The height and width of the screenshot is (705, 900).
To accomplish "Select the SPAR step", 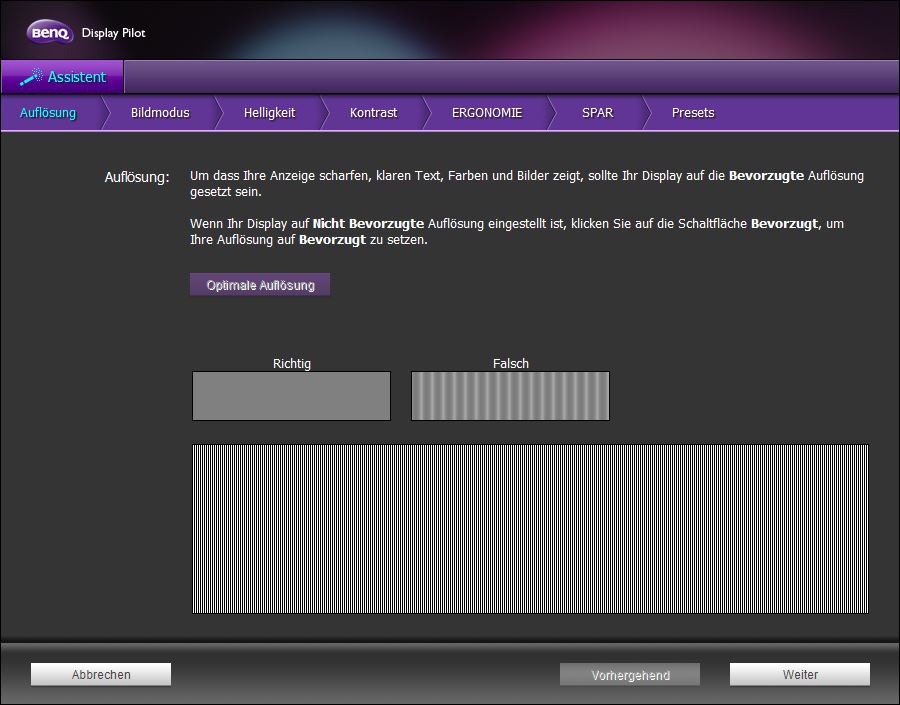I will pos(597,113).
